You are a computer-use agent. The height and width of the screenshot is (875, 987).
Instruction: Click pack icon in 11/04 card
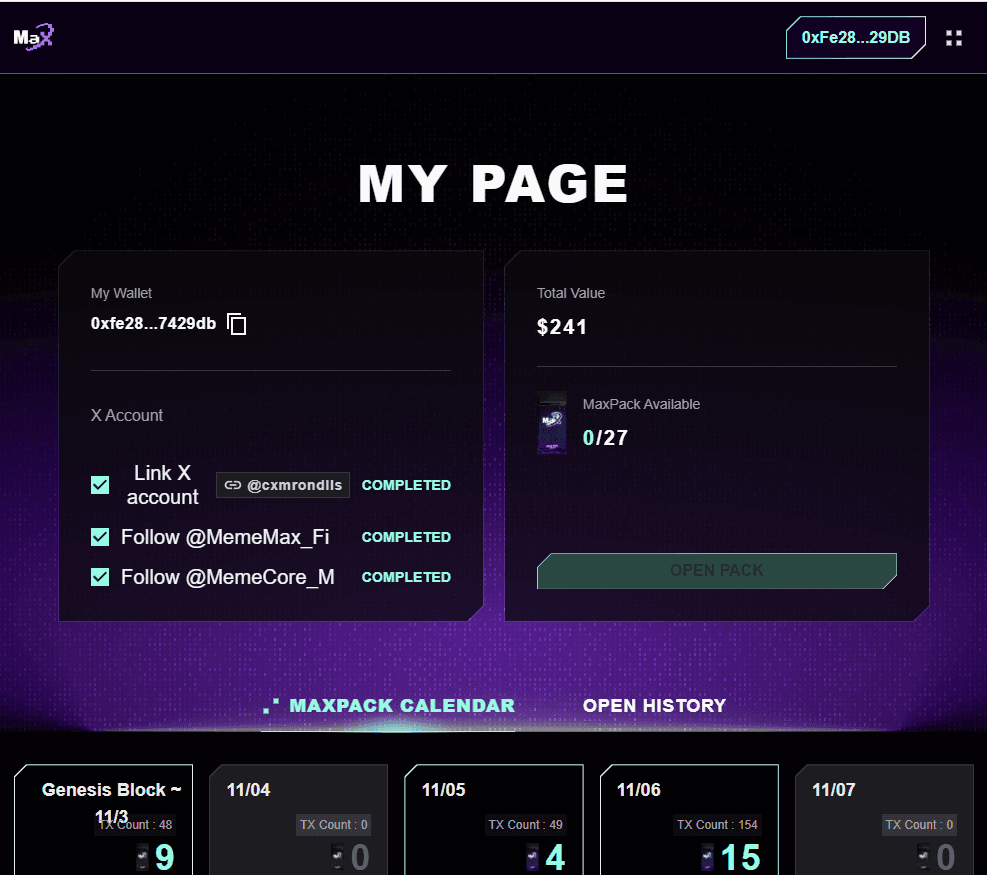[x=337, y=857]
